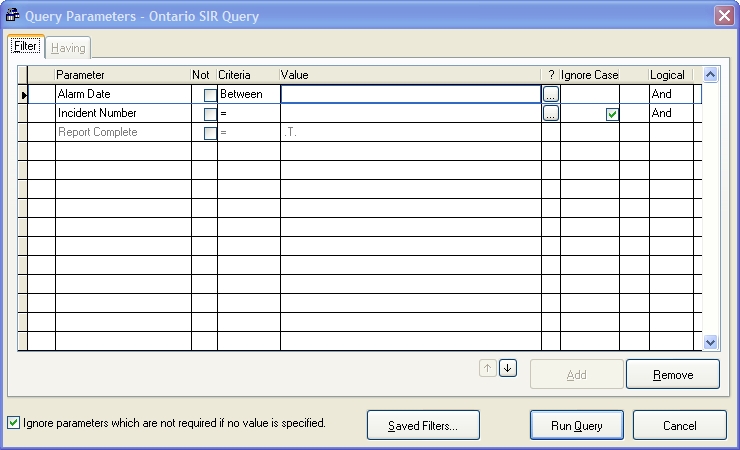Open Logical dropdown for Alarm Date row
740x450 pixels.
672,94
